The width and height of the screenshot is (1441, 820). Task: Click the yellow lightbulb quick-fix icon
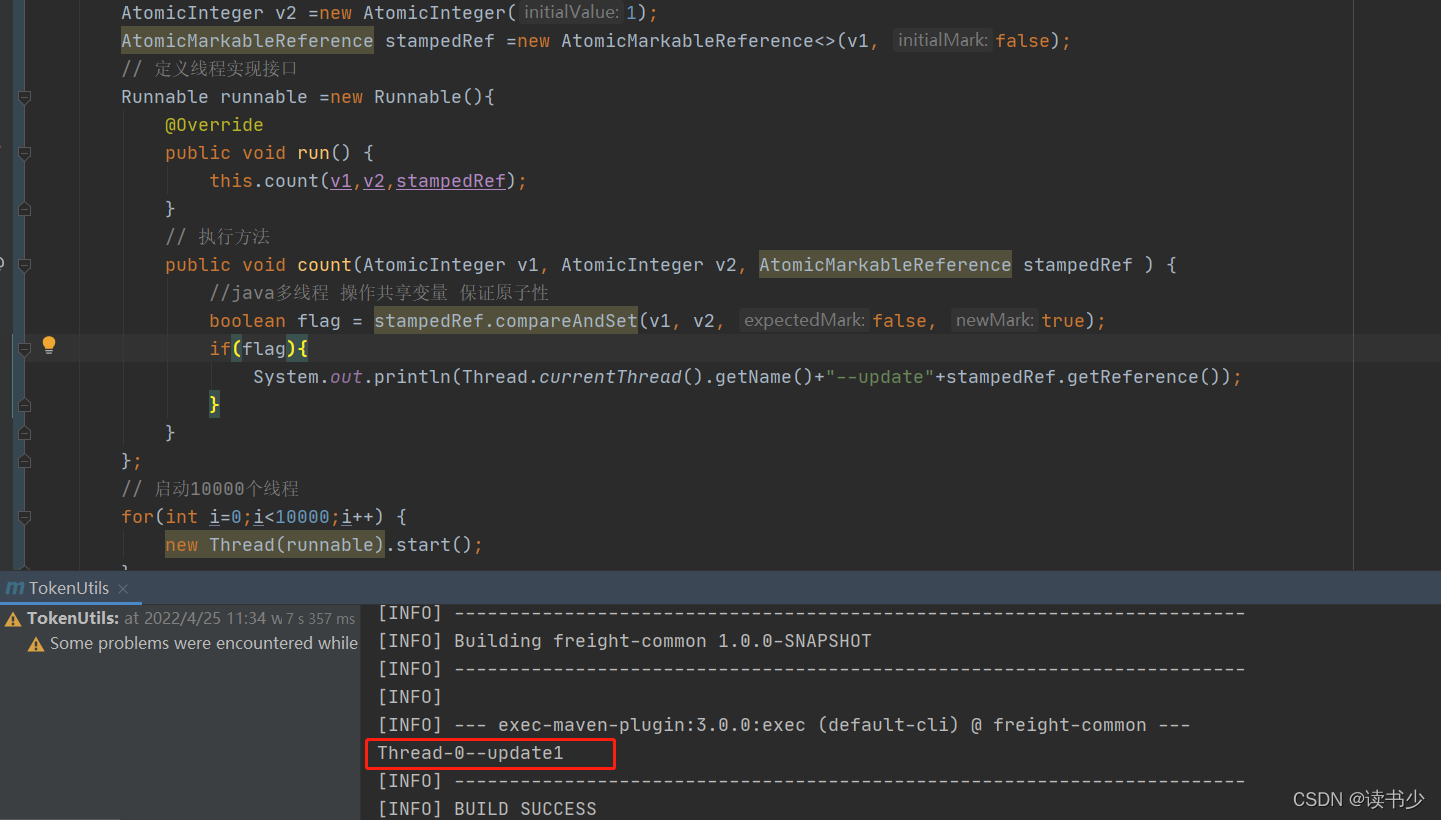49,346
